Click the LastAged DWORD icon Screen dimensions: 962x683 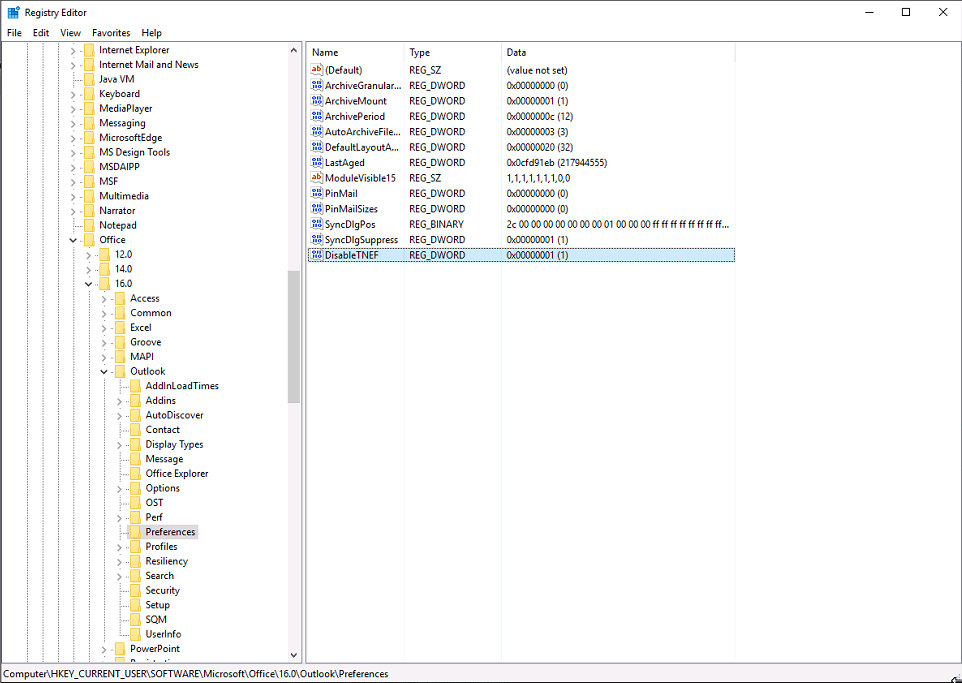(x=317, y=163)
